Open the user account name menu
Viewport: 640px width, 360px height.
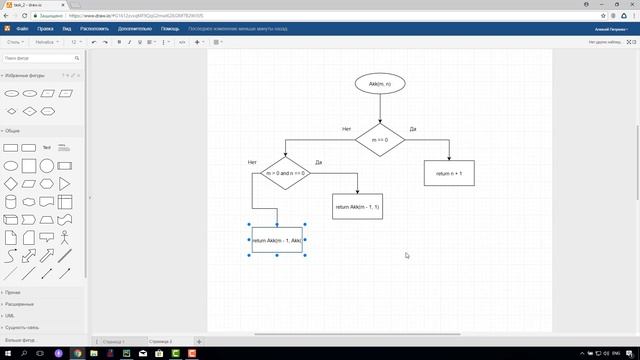[611, 29]
